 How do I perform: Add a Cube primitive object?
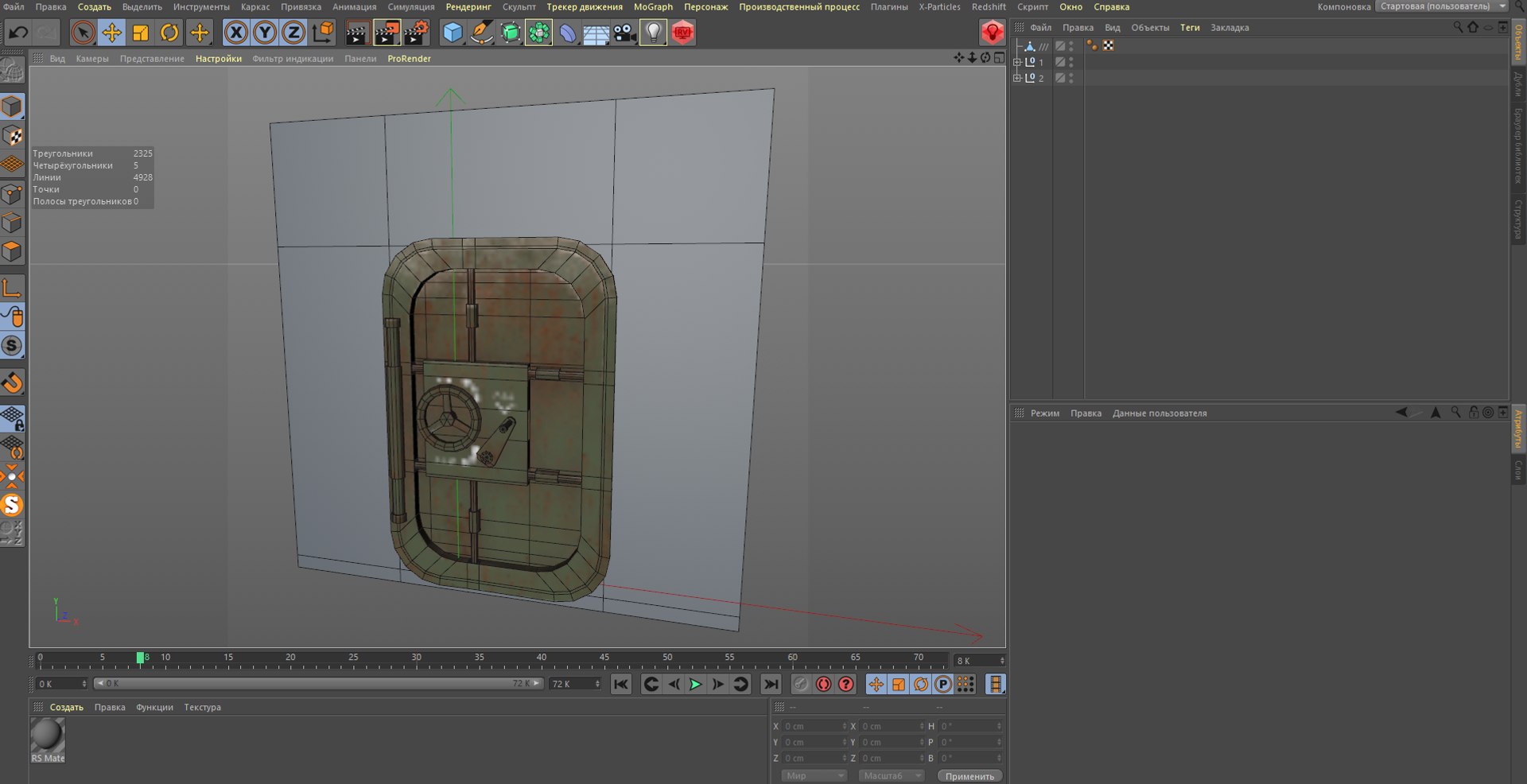point(453,33)
